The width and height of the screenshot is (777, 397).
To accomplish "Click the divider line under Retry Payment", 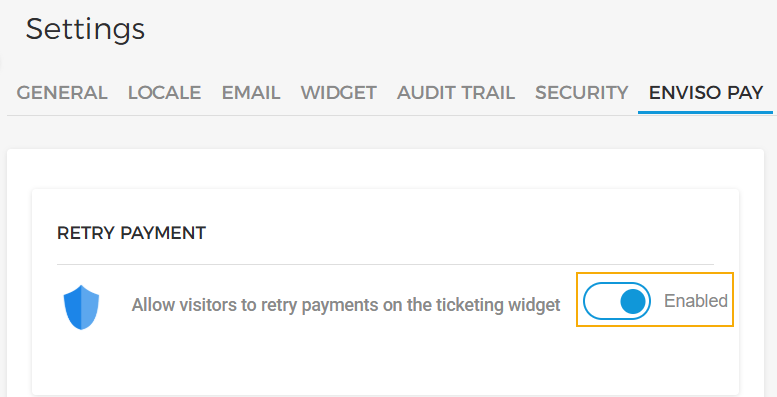I will point(386,264).
